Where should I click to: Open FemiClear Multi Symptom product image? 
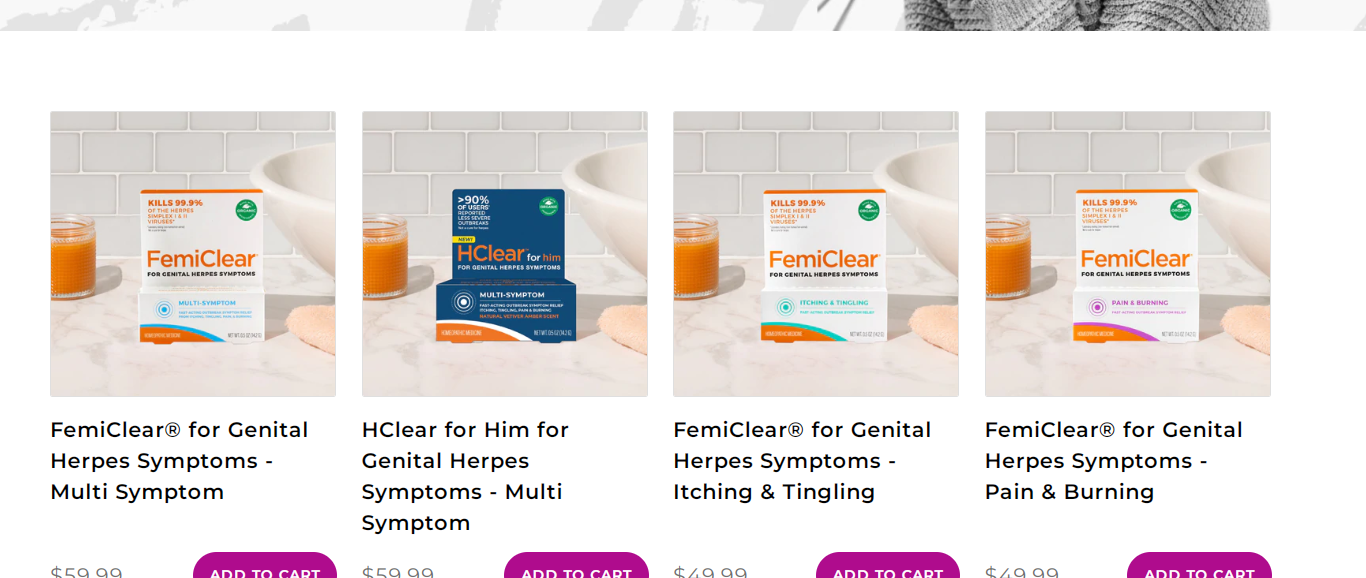coord(193,254)
